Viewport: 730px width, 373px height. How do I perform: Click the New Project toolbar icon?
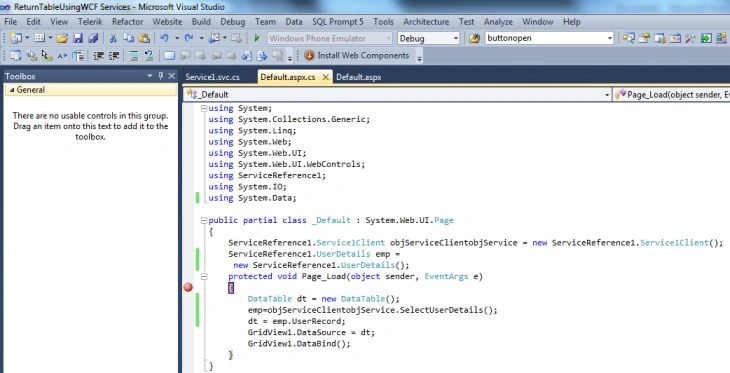(x=15, y=38)
